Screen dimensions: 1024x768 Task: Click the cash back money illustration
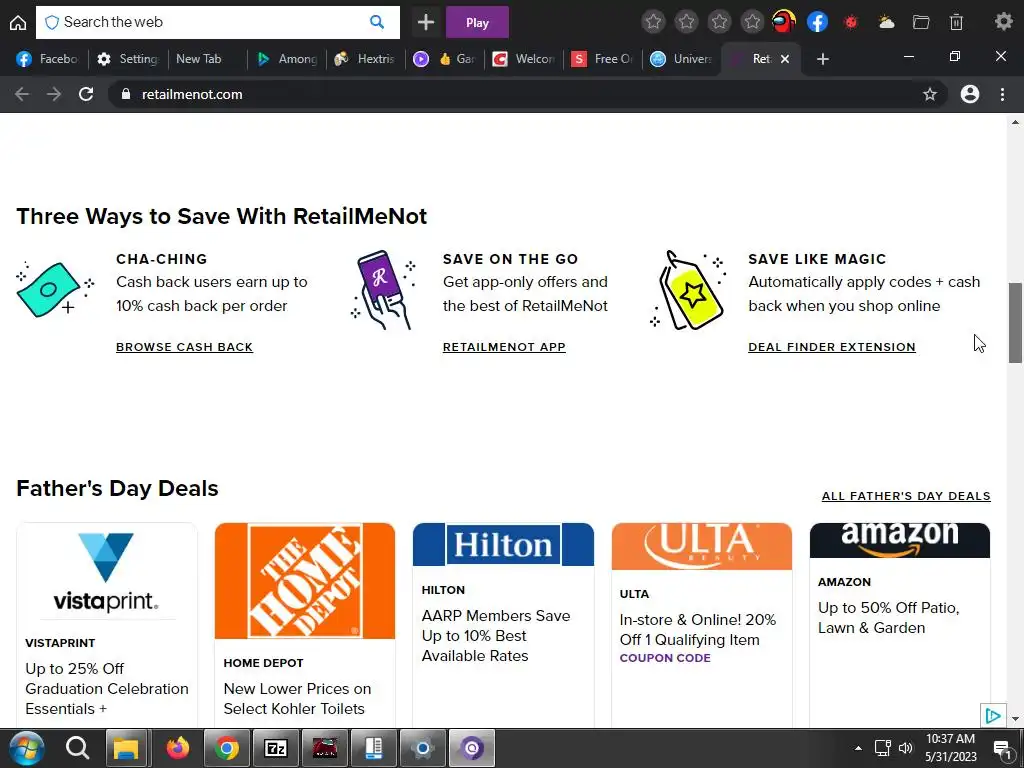pyautogui.click(x=55, y=289)
